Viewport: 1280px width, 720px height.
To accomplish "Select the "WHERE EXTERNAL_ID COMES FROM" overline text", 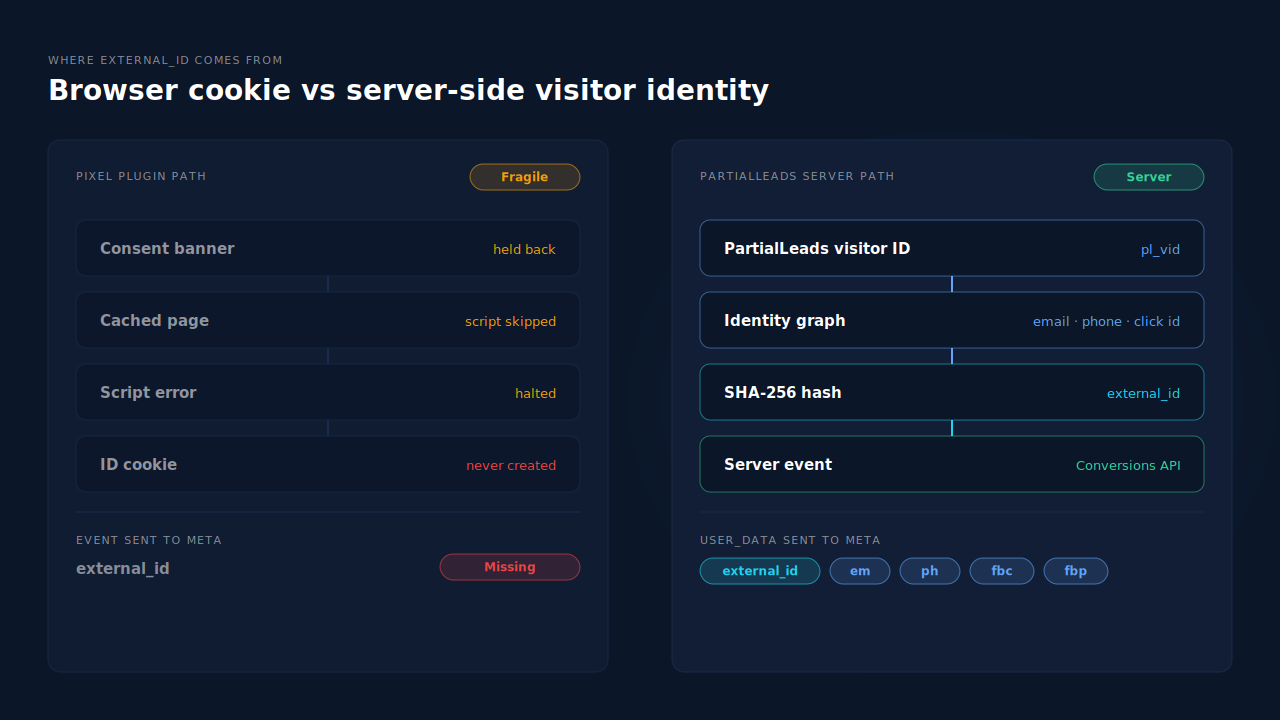I will [165, 61].
